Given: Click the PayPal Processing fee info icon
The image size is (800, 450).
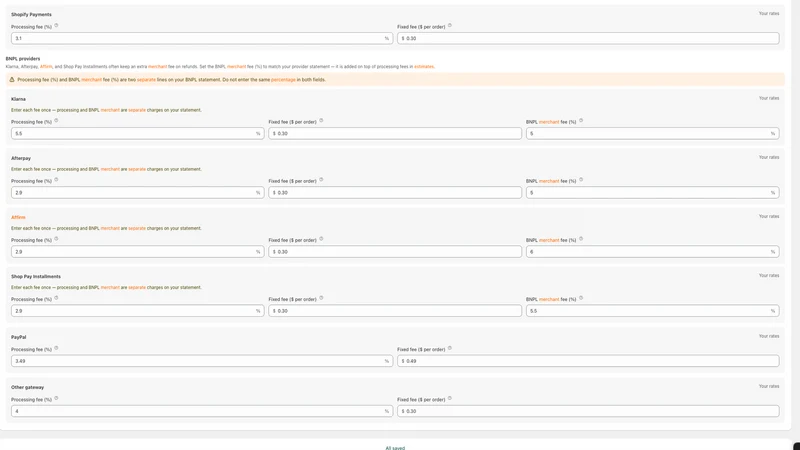Looking at the screenshot, I should pyautogui.click(x=56, y=348).
